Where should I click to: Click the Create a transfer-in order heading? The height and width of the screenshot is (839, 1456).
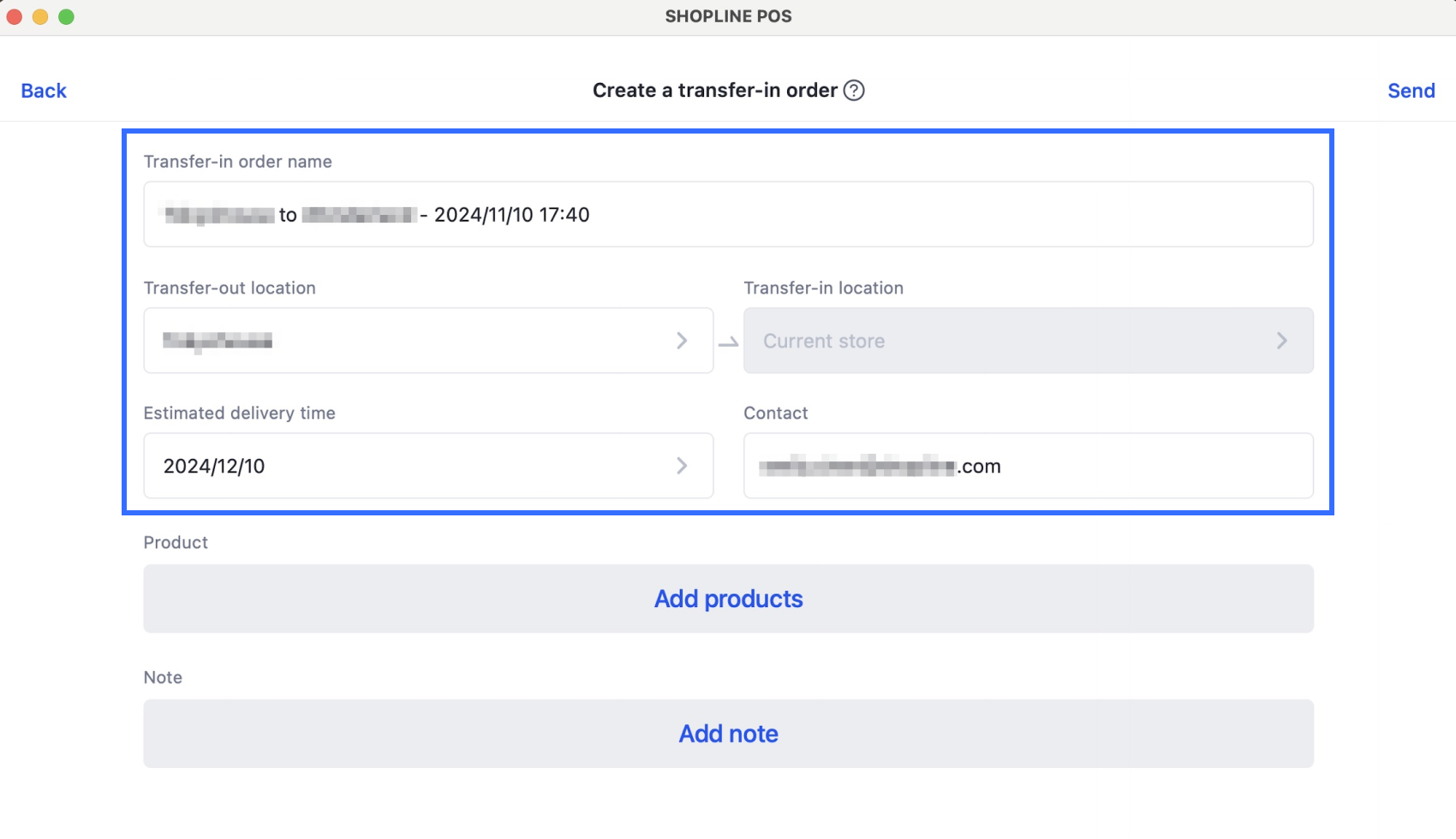(x=714, y=91)
